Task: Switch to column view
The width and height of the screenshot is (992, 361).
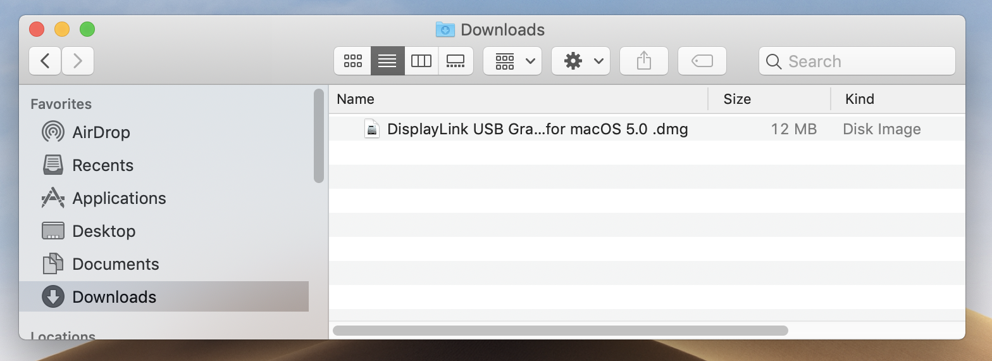Action: click(x=421, y=61)
